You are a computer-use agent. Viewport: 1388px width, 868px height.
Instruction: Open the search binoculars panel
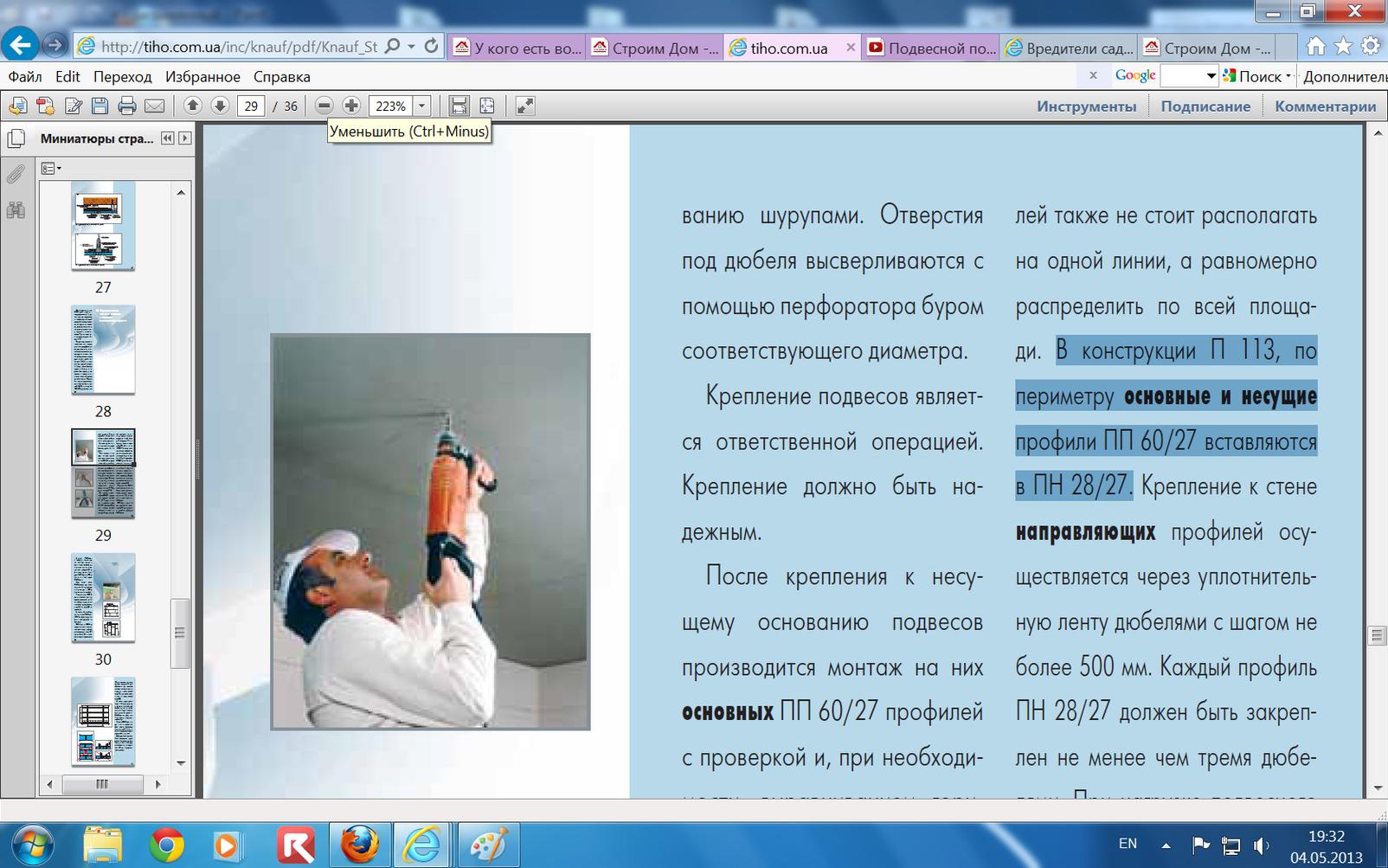pos(16,209)
